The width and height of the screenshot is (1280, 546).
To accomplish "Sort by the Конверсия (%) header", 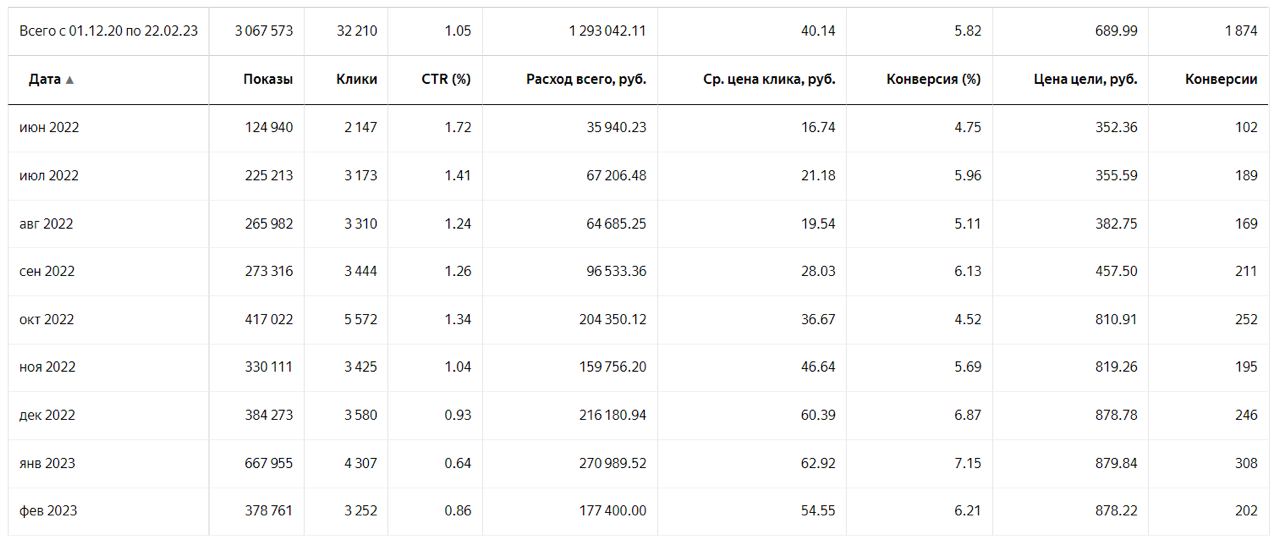I will tap(933, 80).
